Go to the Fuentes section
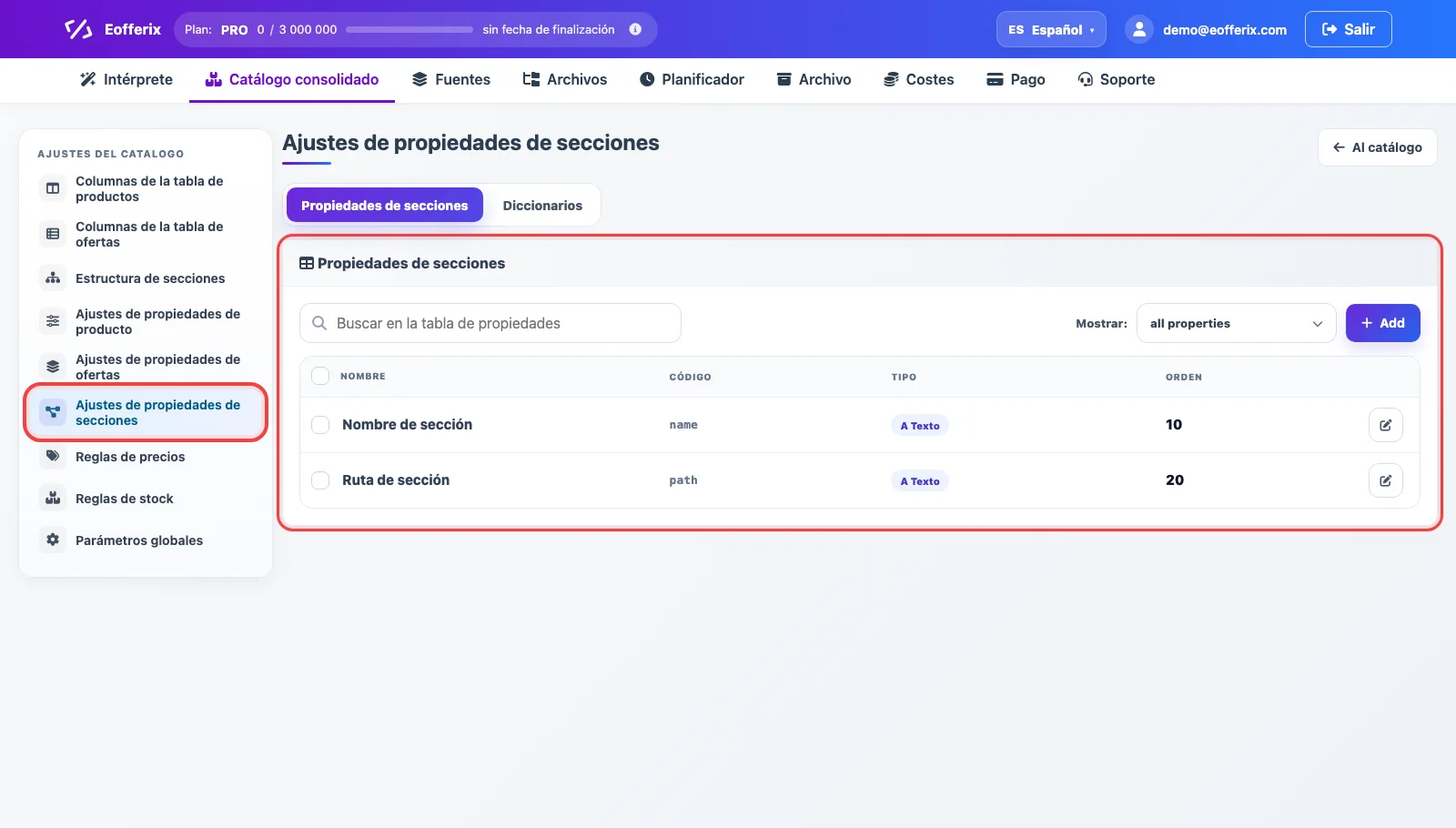The height and width of the screenshot is (828, 1456). pos(451,79)
